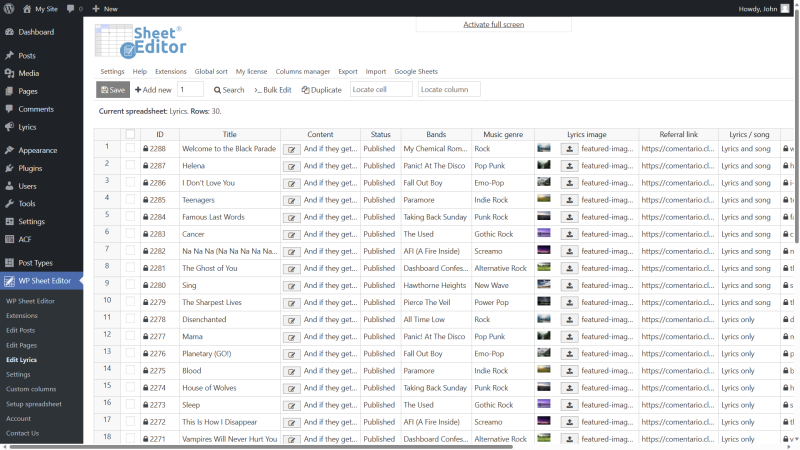The width and height of the screenshot is (800, 450).
Task: Click the Locate cell input field
Action: point(381,89)
